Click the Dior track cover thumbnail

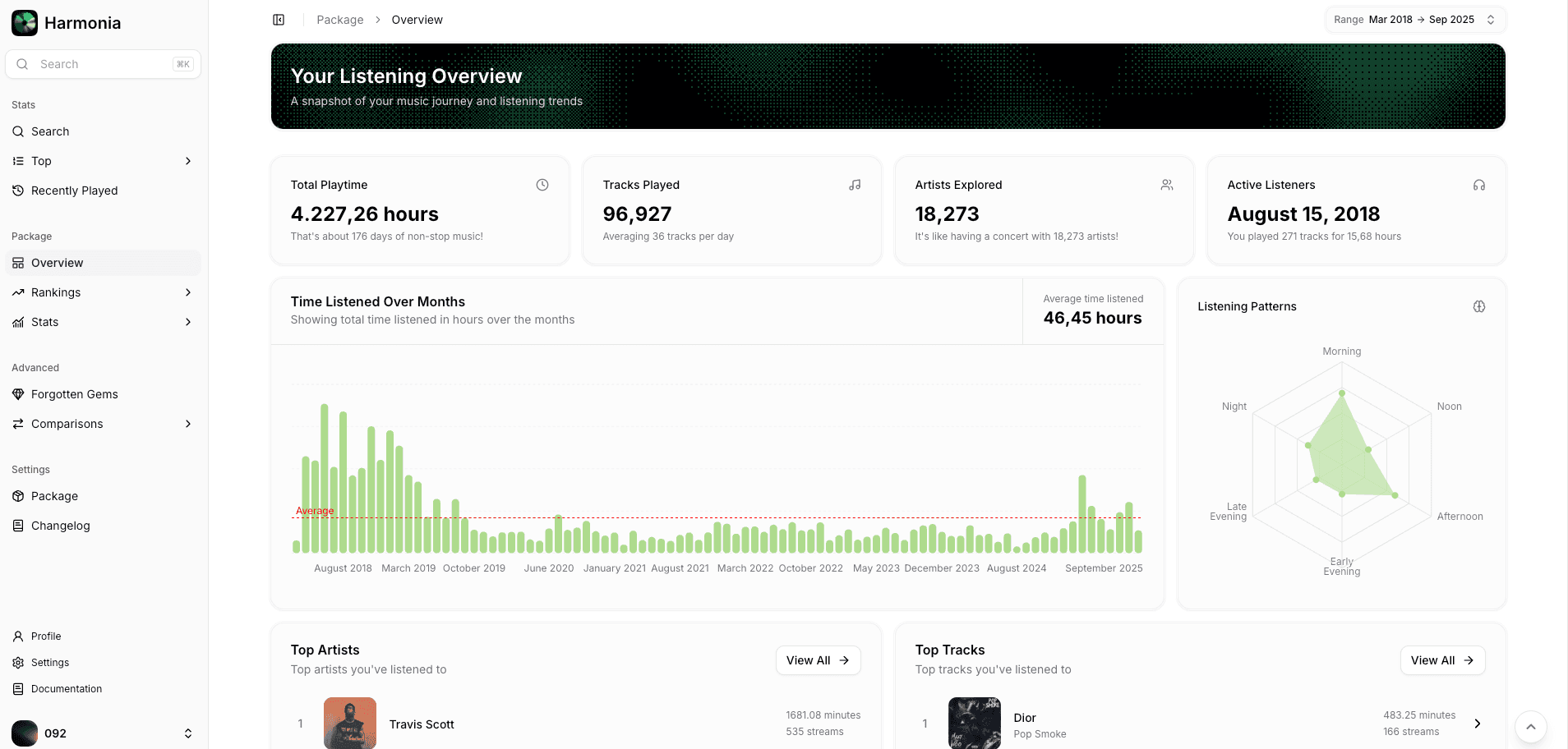click(975, 723)
